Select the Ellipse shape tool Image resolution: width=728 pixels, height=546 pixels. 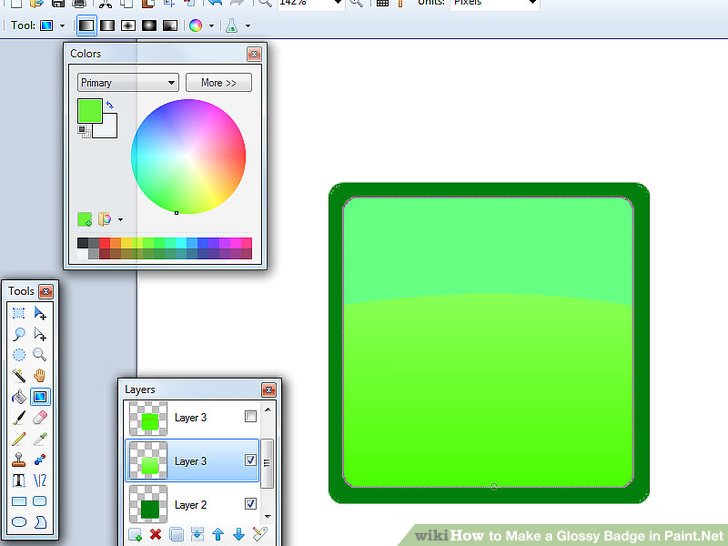coord(19,522)
